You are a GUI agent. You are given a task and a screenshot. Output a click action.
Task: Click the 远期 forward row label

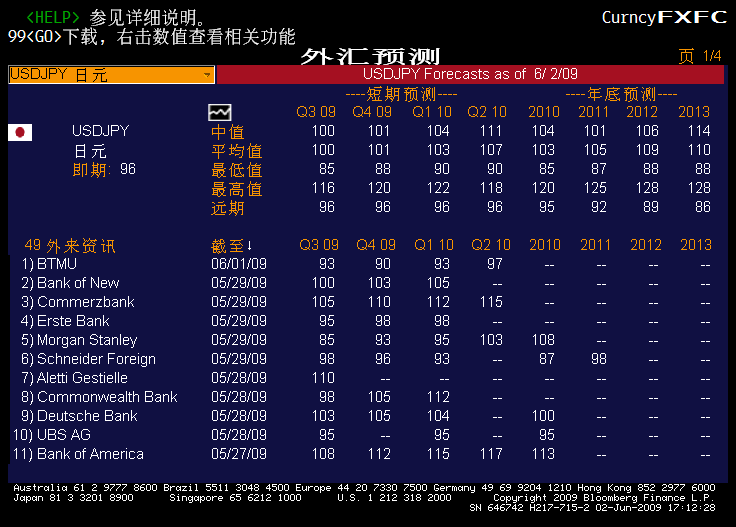click(x=228, y=208)
